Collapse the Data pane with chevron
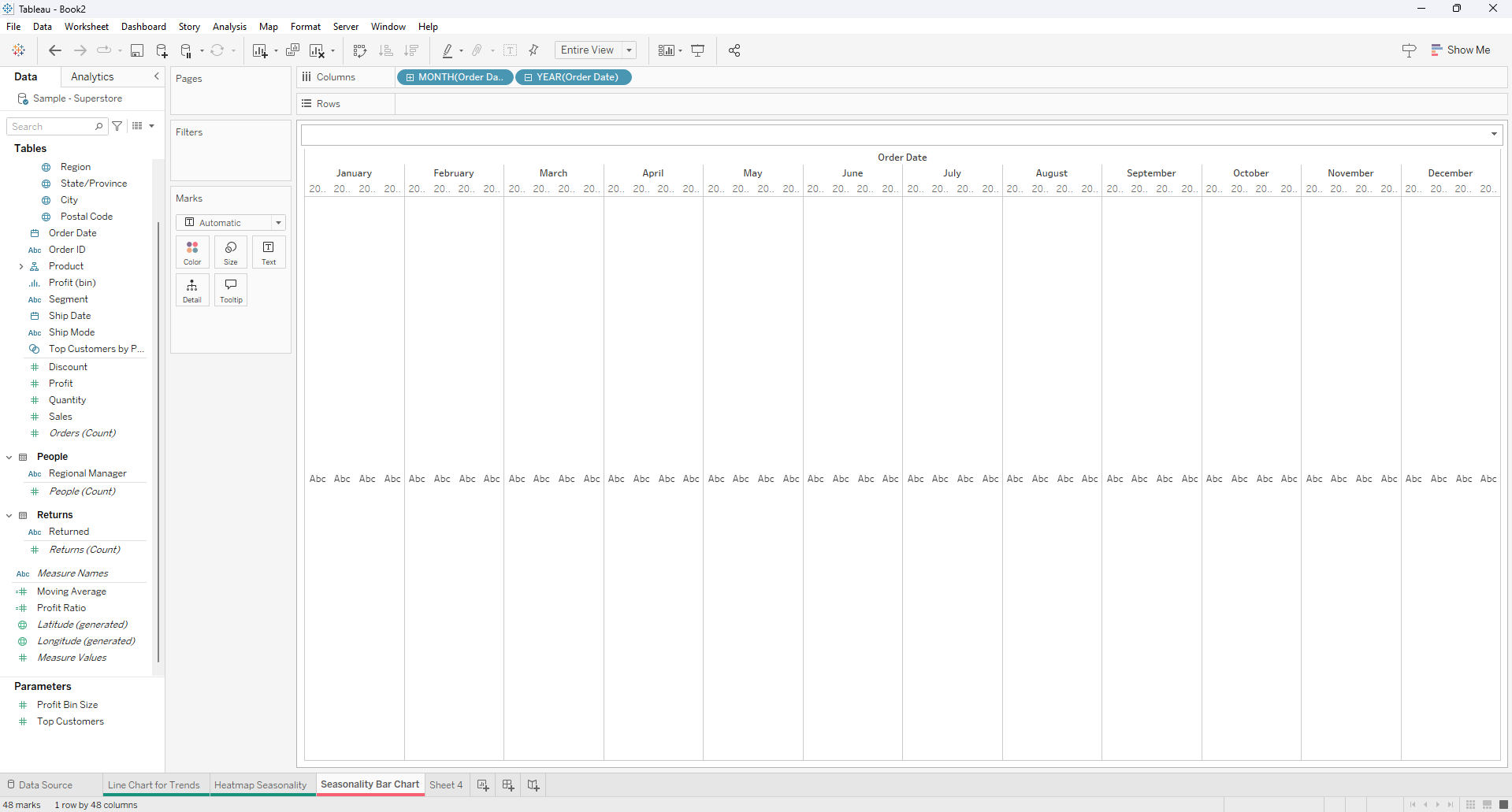The width and height of the screenshot is (1512, 812). (x=156, y=76)
